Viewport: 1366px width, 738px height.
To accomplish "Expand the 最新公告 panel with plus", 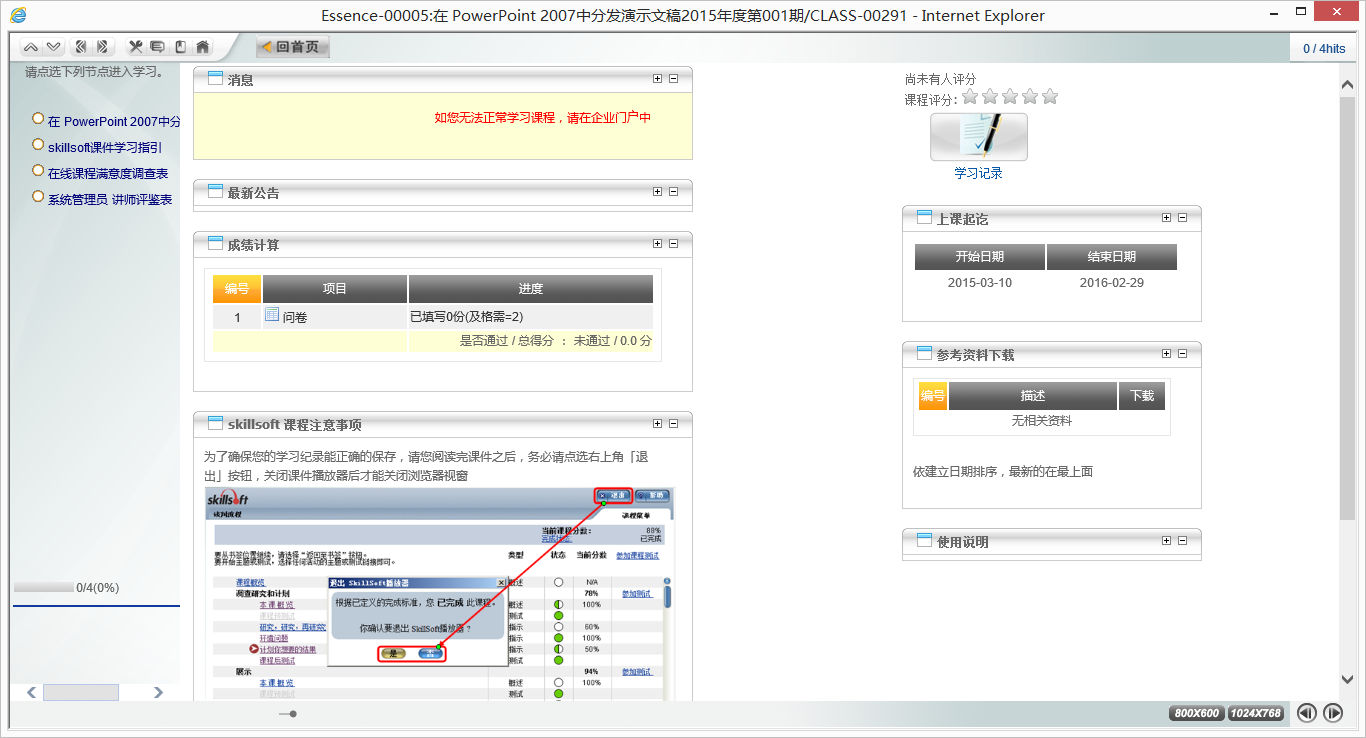I will pos(657,192).
